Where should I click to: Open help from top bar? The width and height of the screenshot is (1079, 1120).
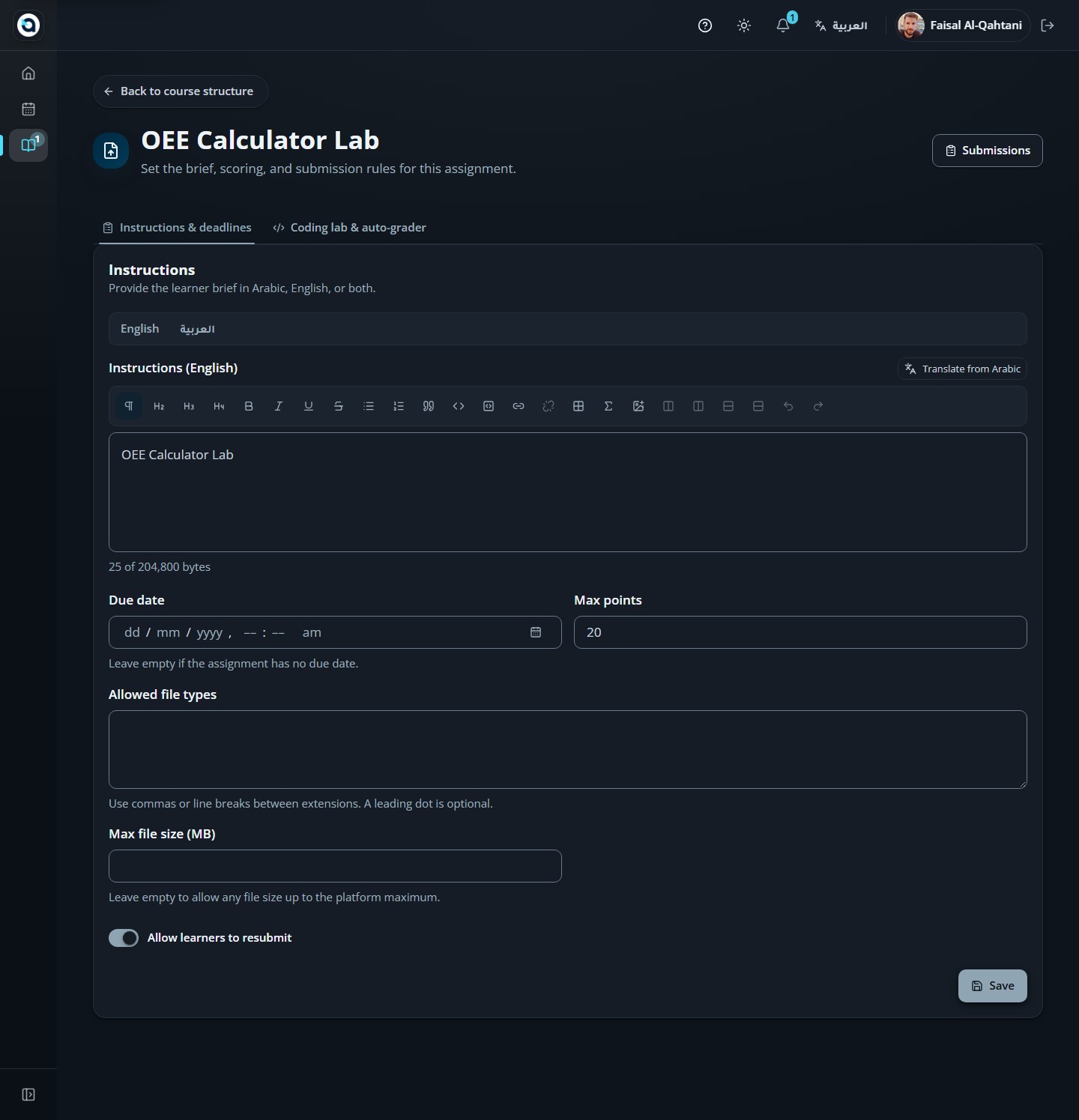pyautogui.click(x=705, y=25)
